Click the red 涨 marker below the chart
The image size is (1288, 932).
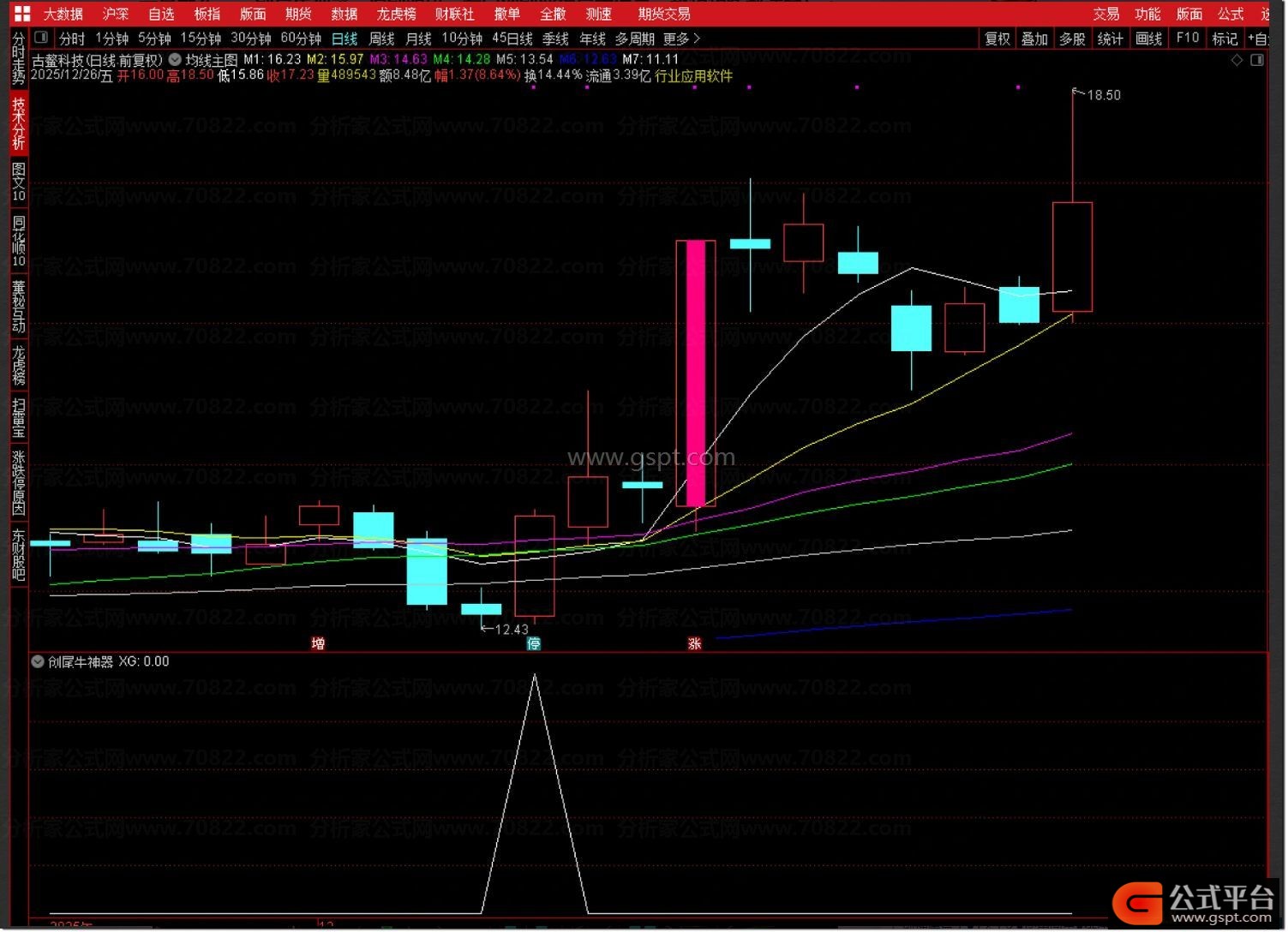[694, 643]
